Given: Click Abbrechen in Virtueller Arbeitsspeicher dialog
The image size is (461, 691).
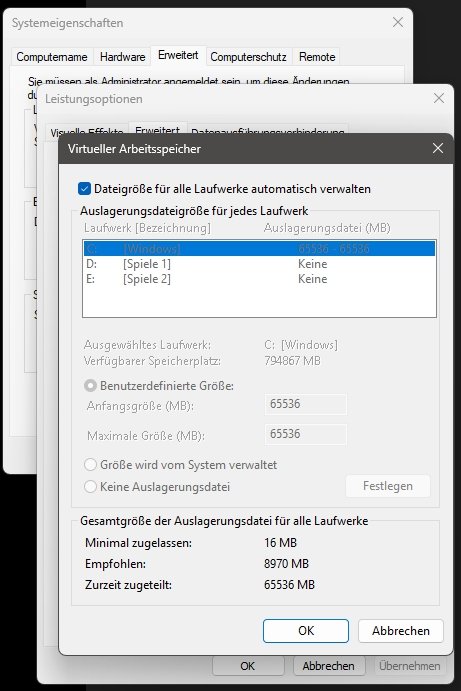Looking at the screenshot, I should 401,631.
